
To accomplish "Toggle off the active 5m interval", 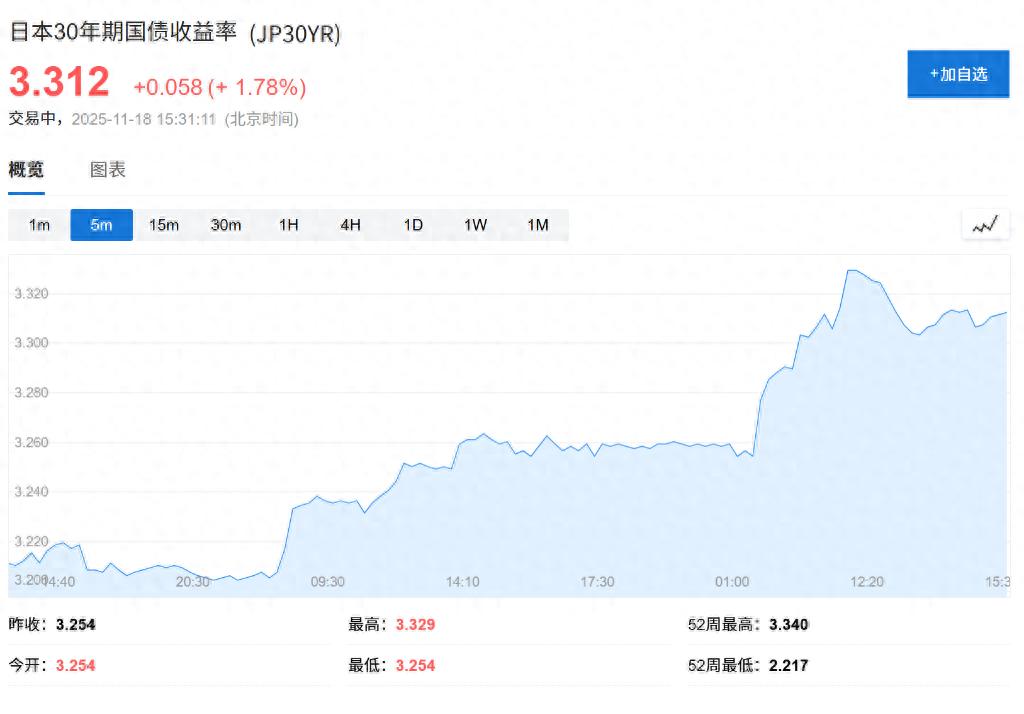I will (x=101, y=224).
